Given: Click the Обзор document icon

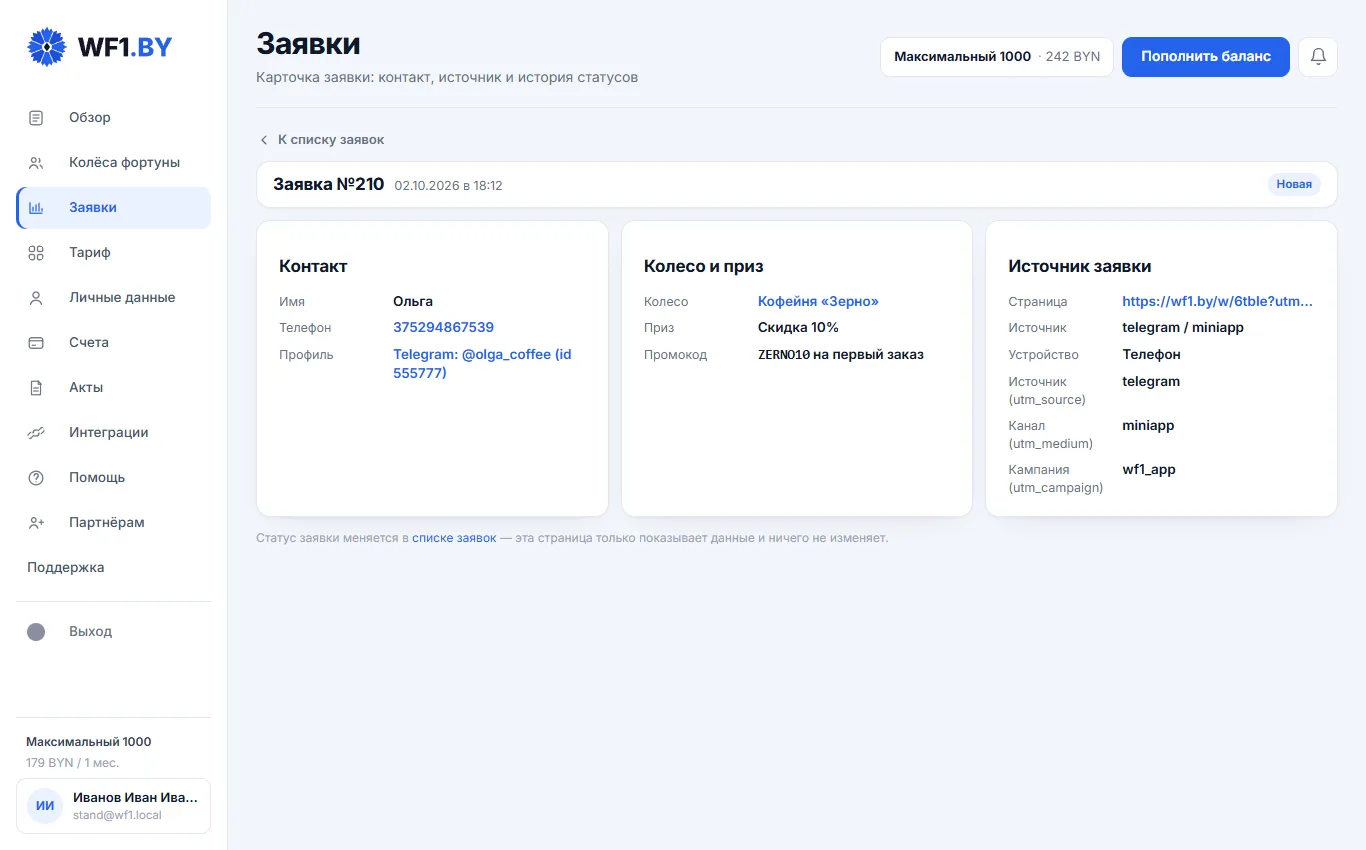Looking at the screenshot, I should [36, 118].
